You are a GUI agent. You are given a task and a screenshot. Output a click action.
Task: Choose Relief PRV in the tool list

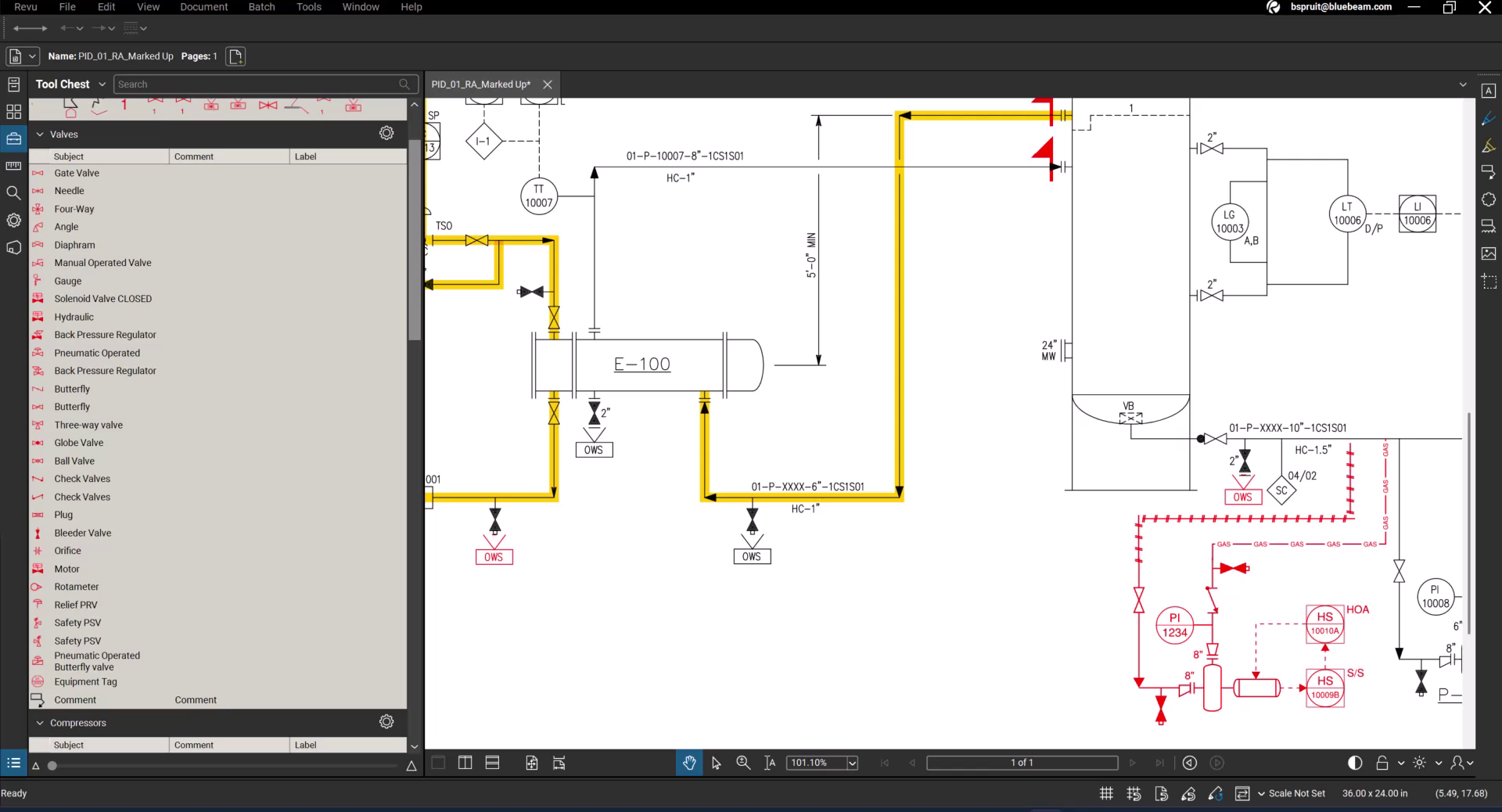(76, 605)
